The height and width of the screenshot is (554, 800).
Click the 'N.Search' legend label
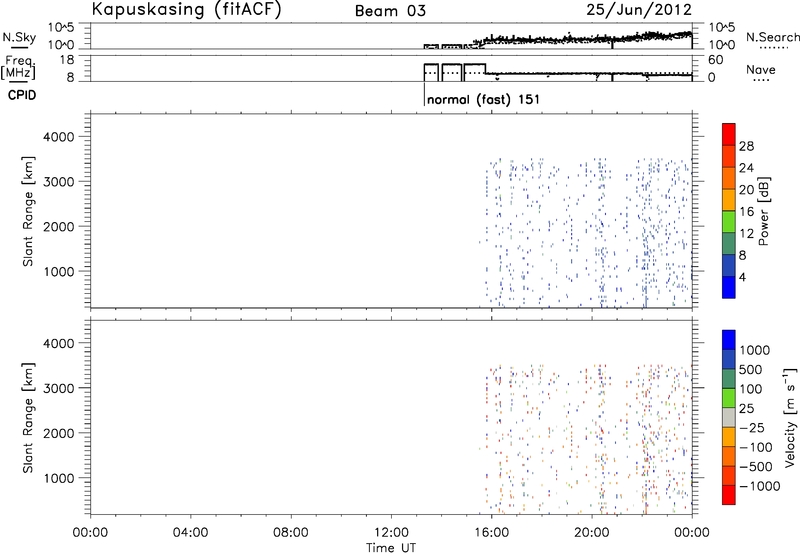pyautogui.click(x=772, y=37)
